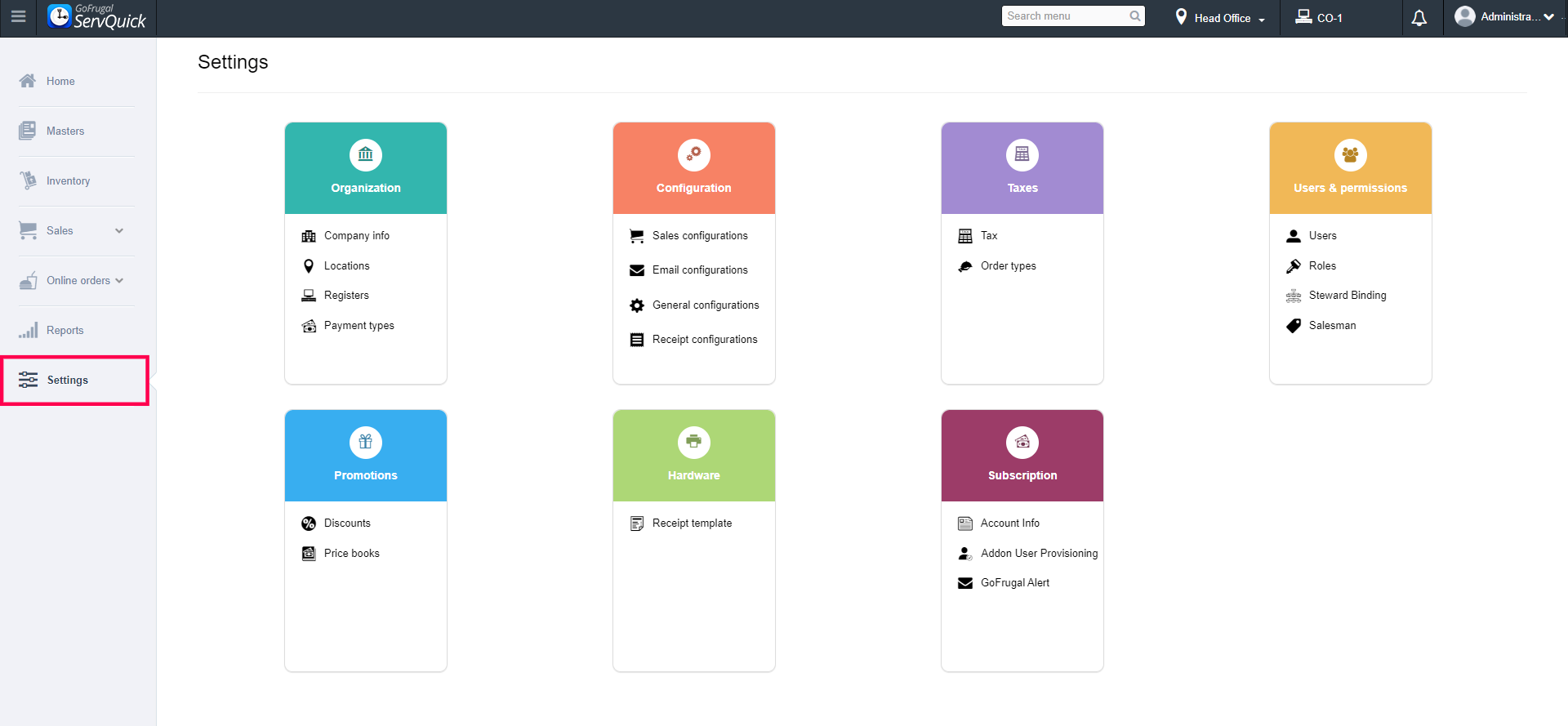This screenshot has height=726, width=1568.
Task: Open the Price books link
Action: tap(352, 553)
